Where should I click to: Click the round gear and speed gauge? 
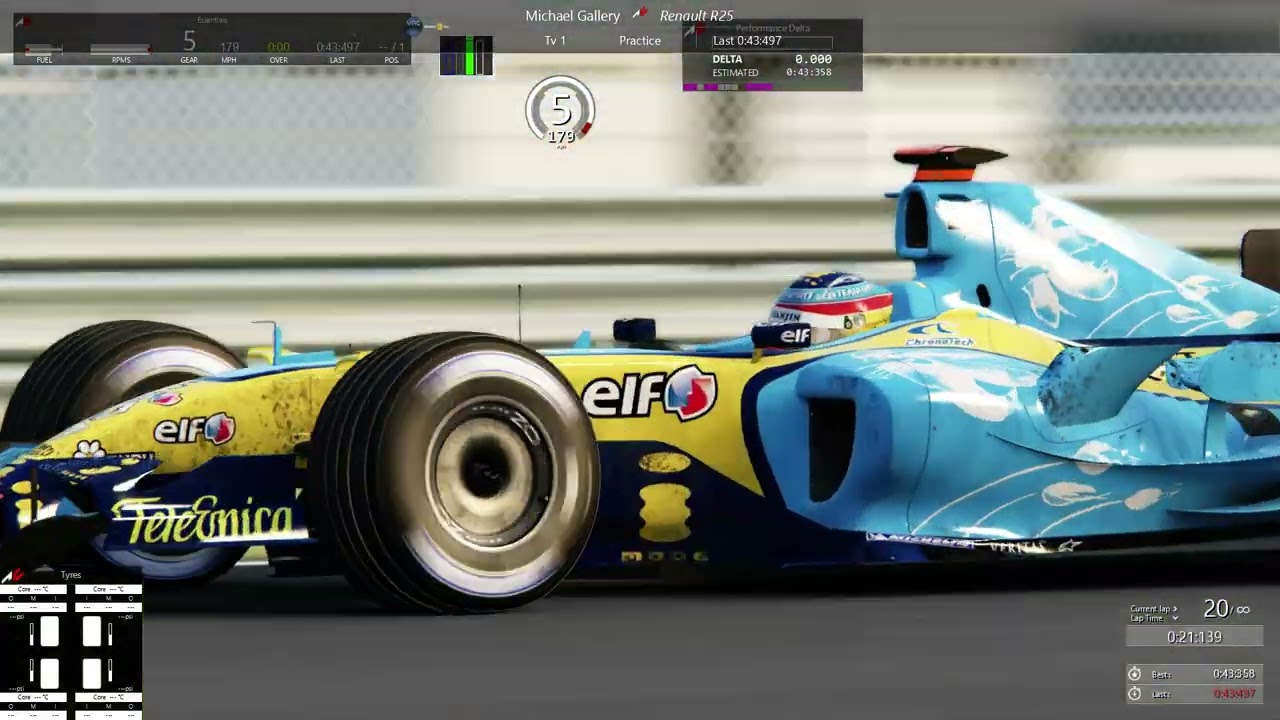561,111
